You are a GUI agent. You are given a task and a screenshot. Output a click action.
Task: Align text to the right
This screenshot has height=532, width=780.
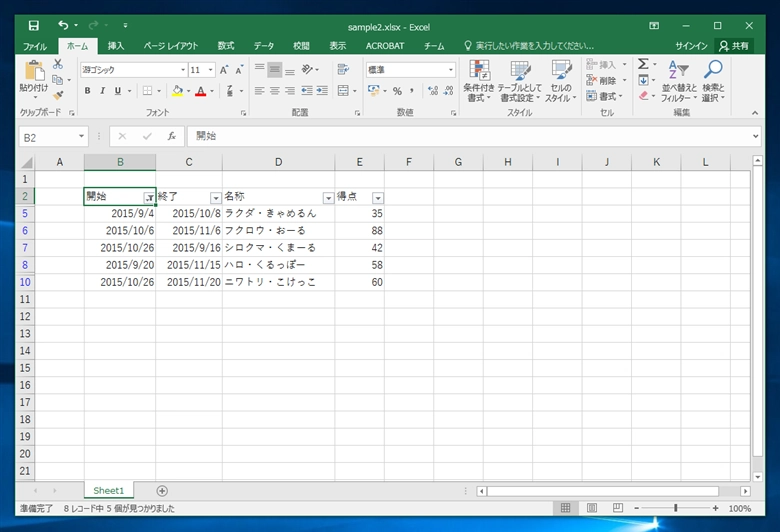290,91
